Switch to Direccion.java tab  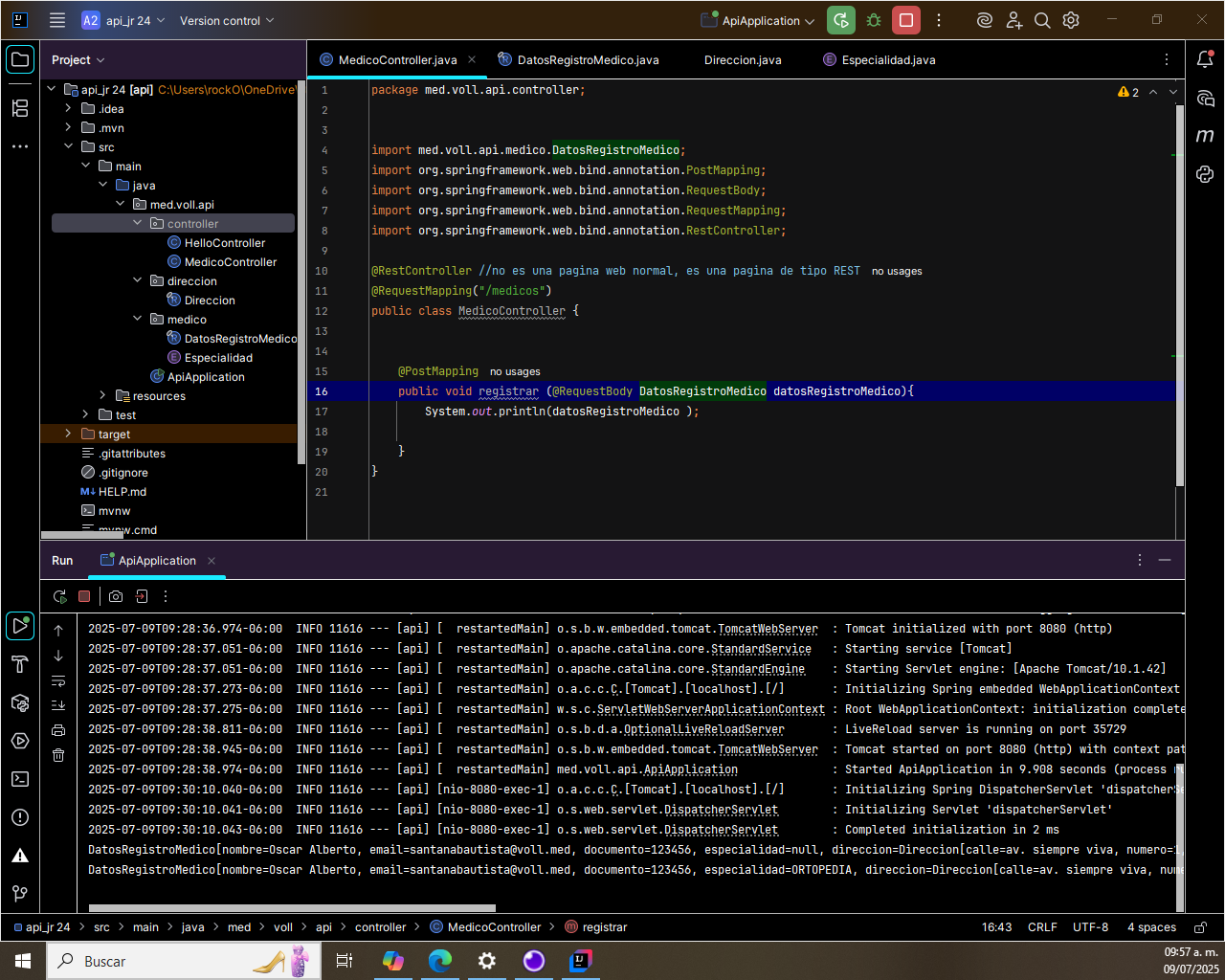tap(743, 59)
